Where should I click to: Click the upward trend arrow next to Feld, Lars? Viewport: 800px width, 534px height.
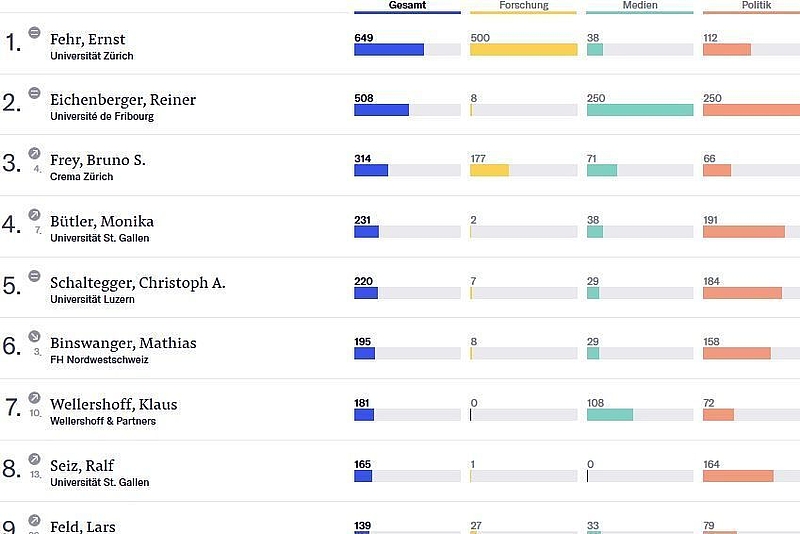(35, 520)
